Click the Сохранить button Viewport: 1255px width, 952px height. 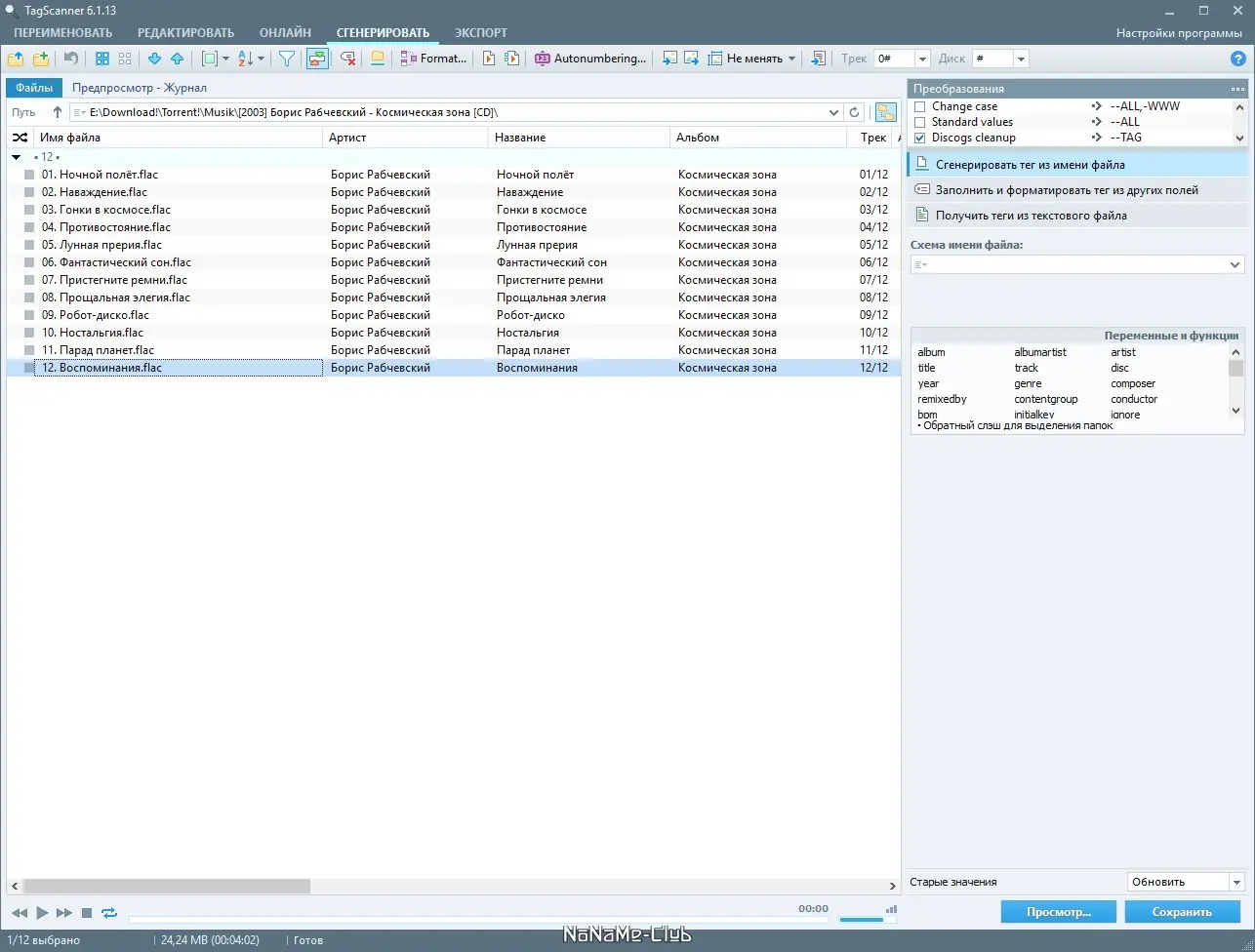pos(1182,911)
